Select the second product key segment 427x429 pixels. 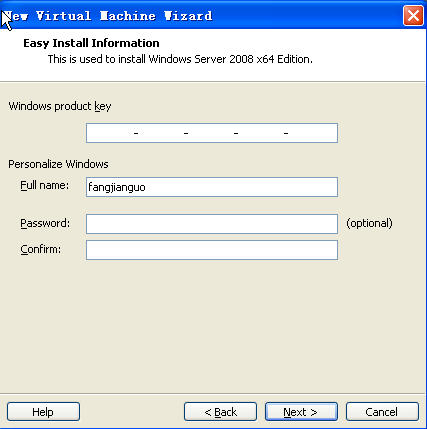[x=161, y=133]
